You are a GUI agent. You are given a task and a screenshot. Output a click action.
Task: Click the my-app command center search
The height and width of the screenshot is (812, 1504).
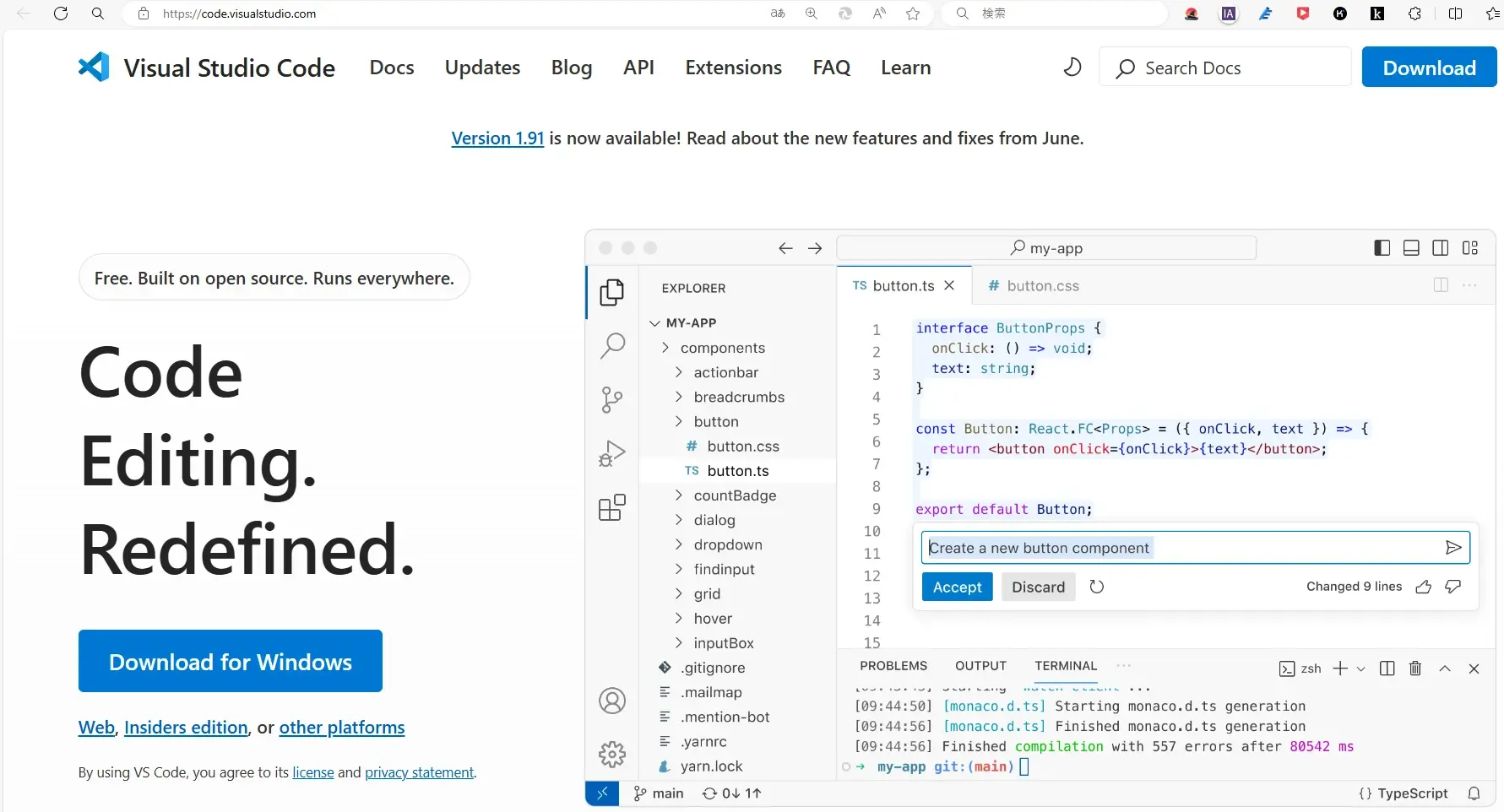pyautogui.click(x=1046, y=248)
